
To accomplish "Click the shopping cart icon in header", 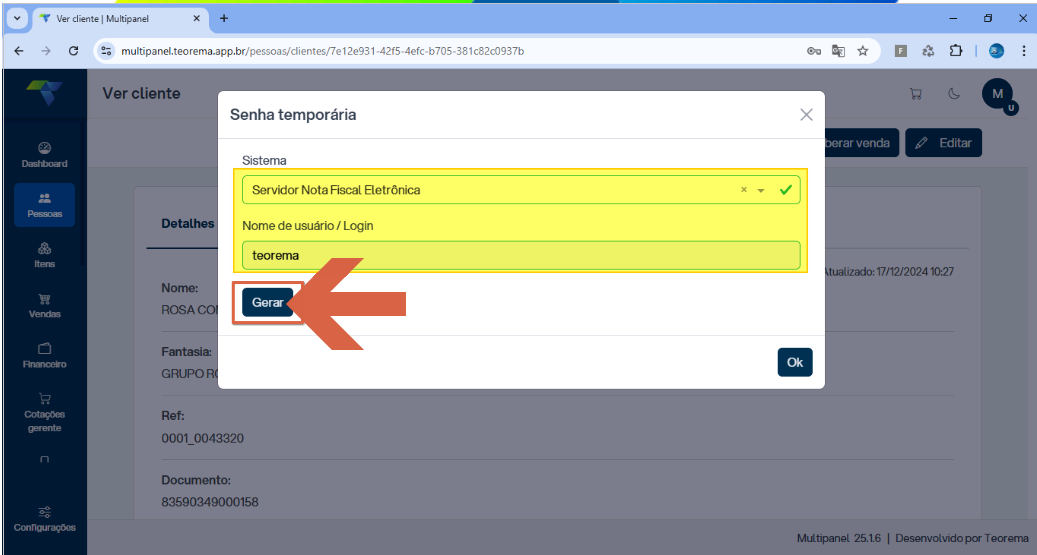I will [x=915, y=94].
